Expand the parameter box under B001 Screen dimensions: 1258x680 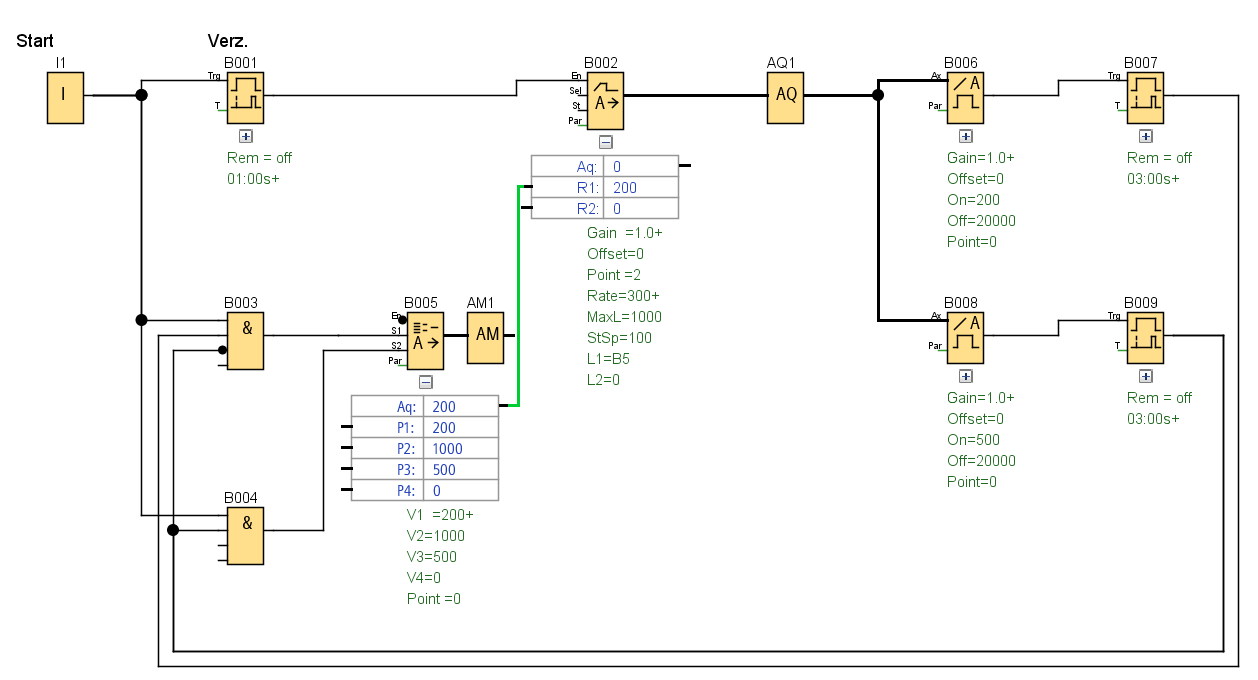[x=246, y=136]
